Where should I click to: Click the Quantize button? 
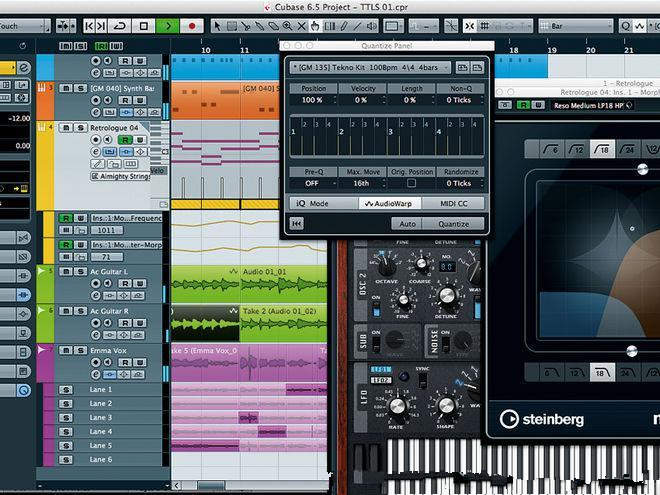click(x=453, y=224)
